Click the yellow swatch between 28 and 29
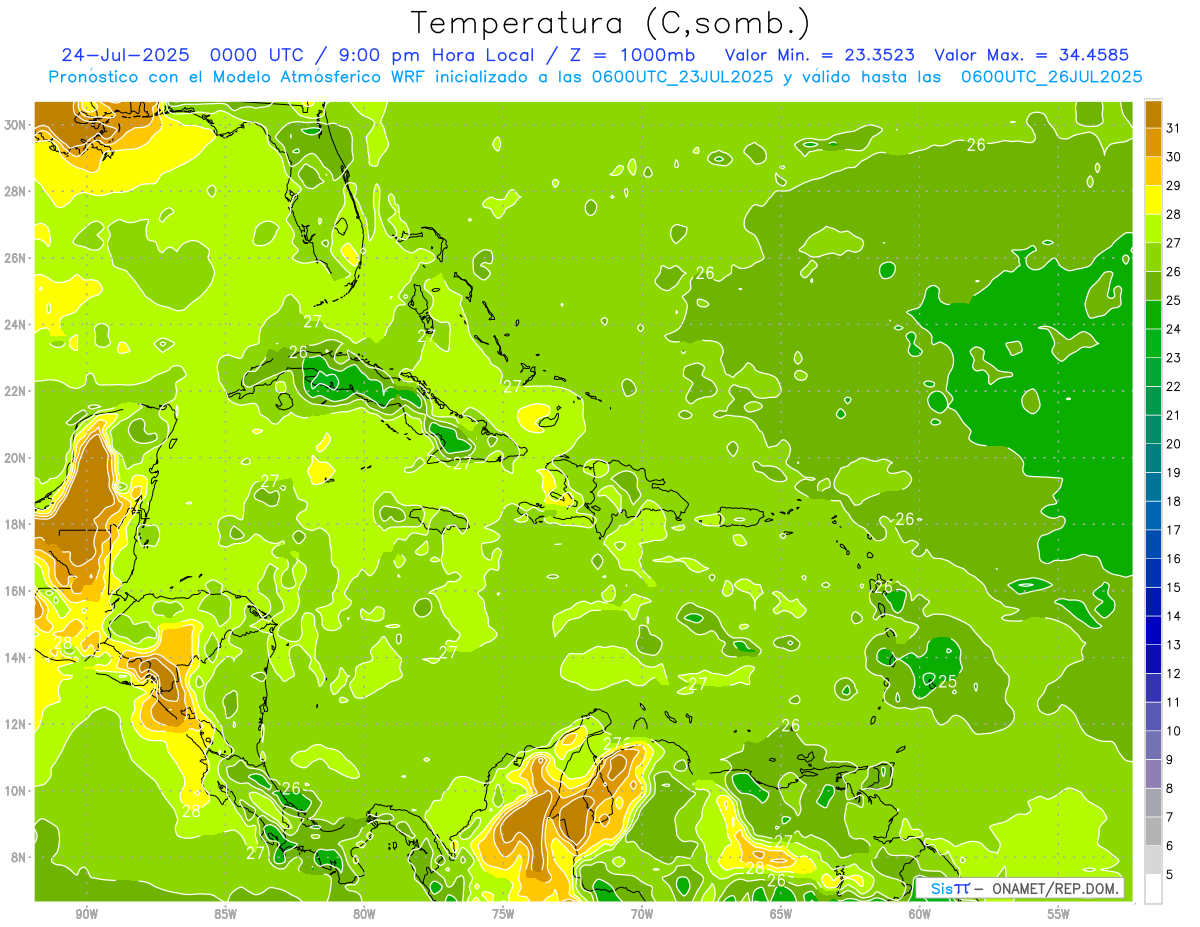This screenshot has height=927, width=1200. [1153, 199]
